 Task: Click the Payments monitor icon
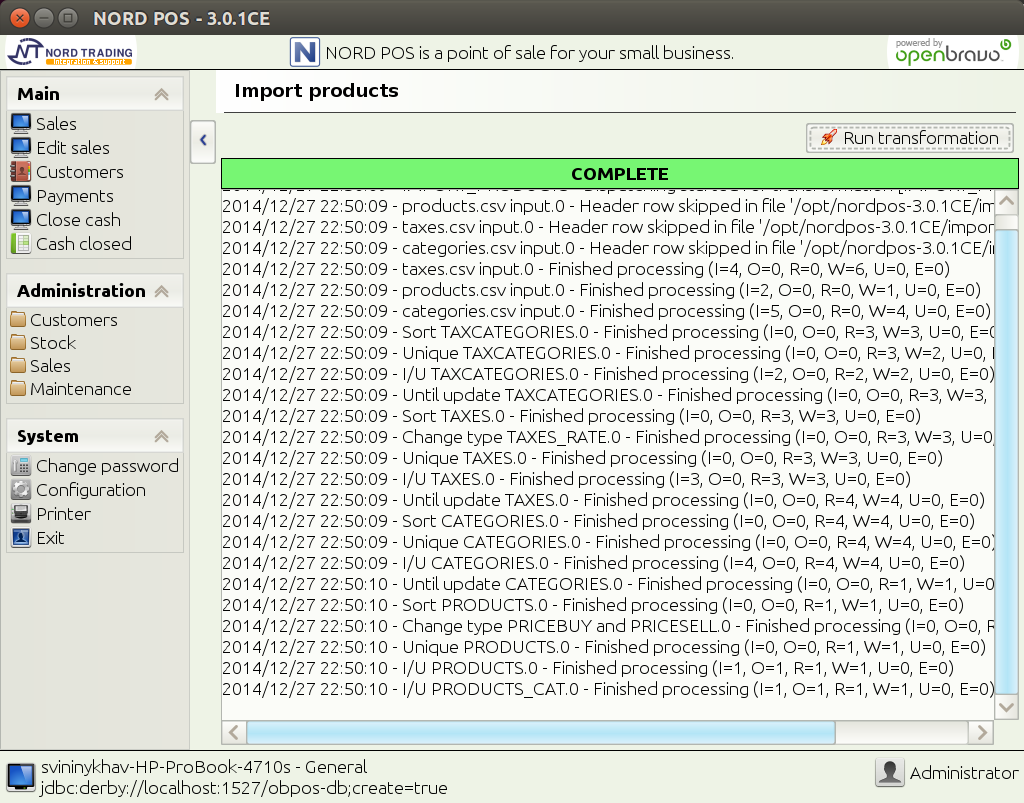(x=20, y=196)
